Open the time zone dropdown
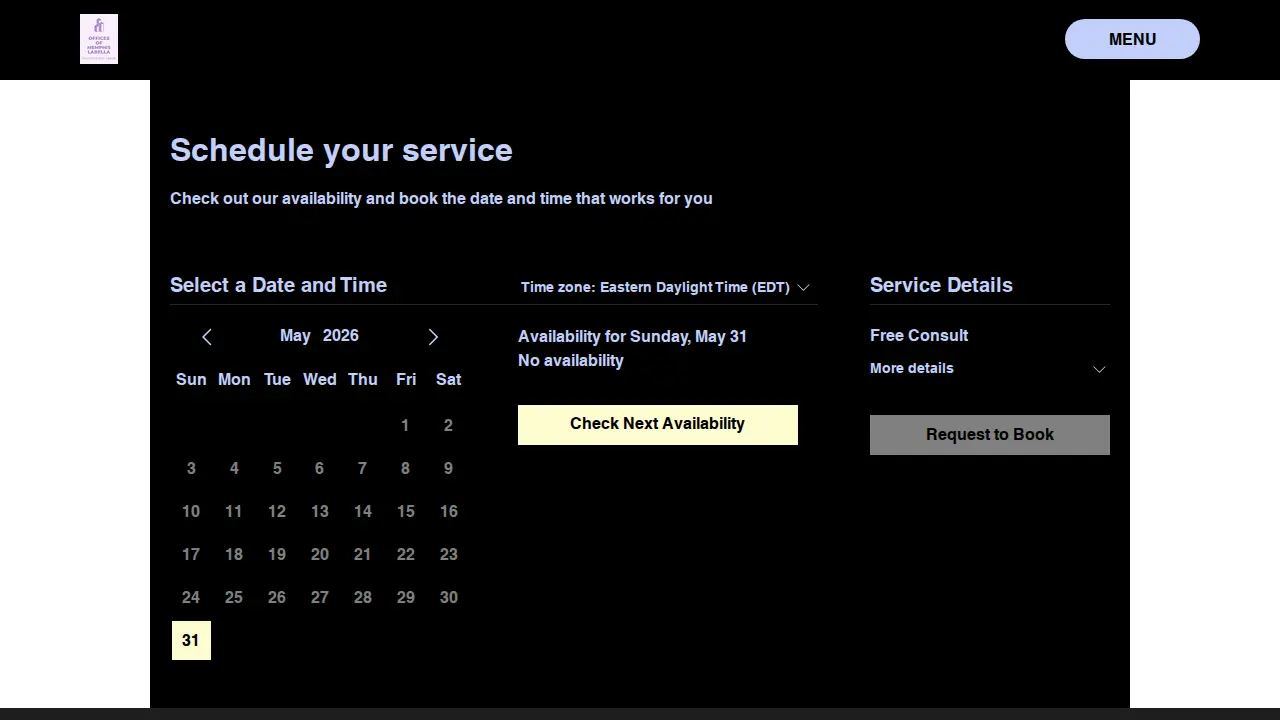 coord(665,287)
